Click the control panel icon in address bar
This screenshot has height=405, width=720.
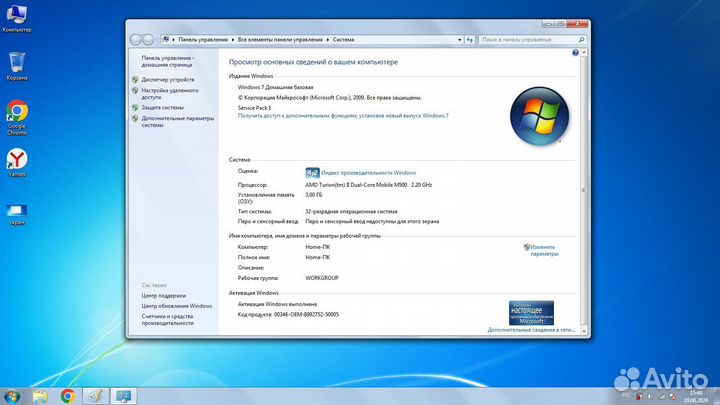[166, 39]
